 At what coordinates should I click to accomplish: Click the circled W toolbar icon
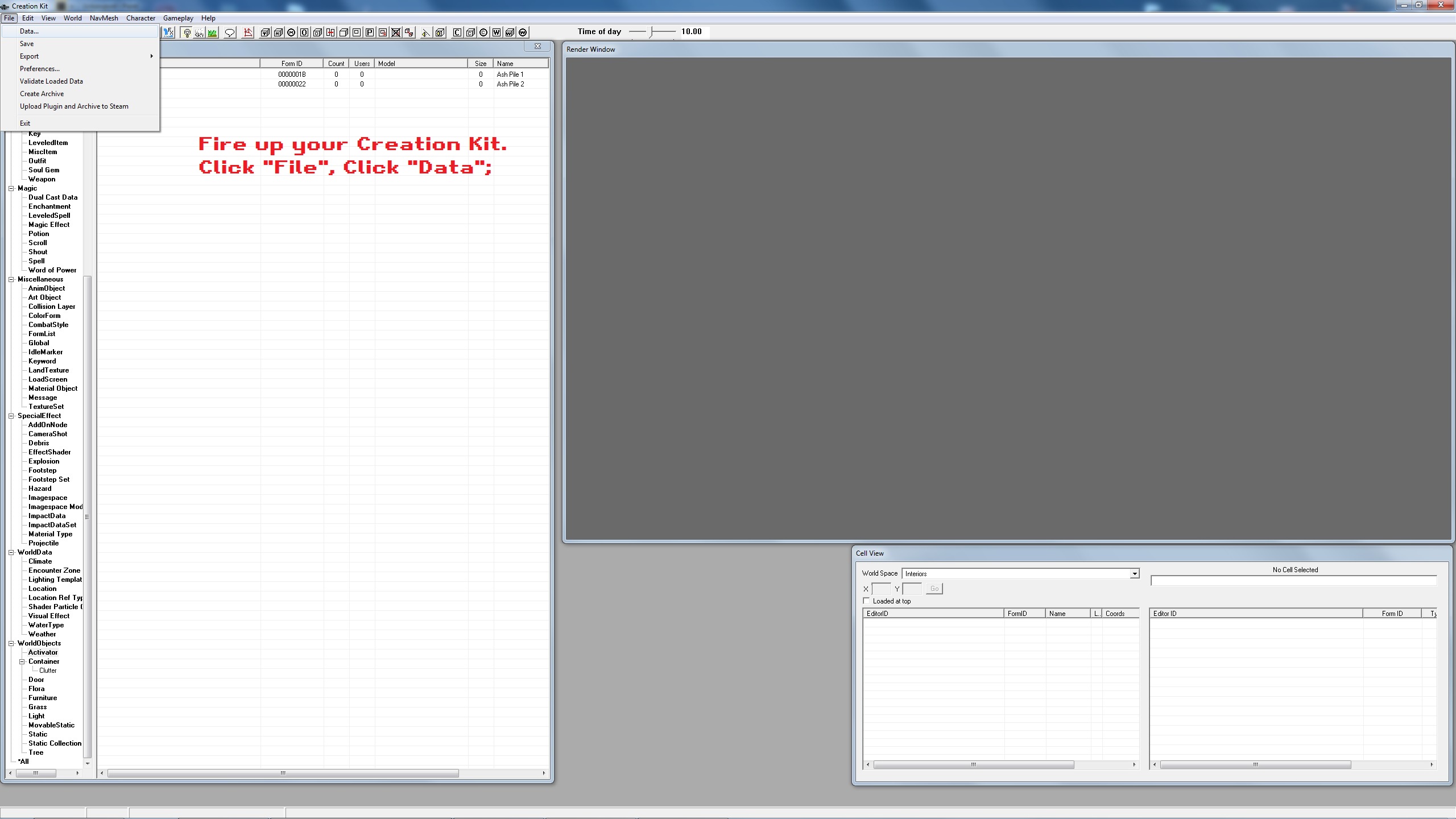(523, 32)
